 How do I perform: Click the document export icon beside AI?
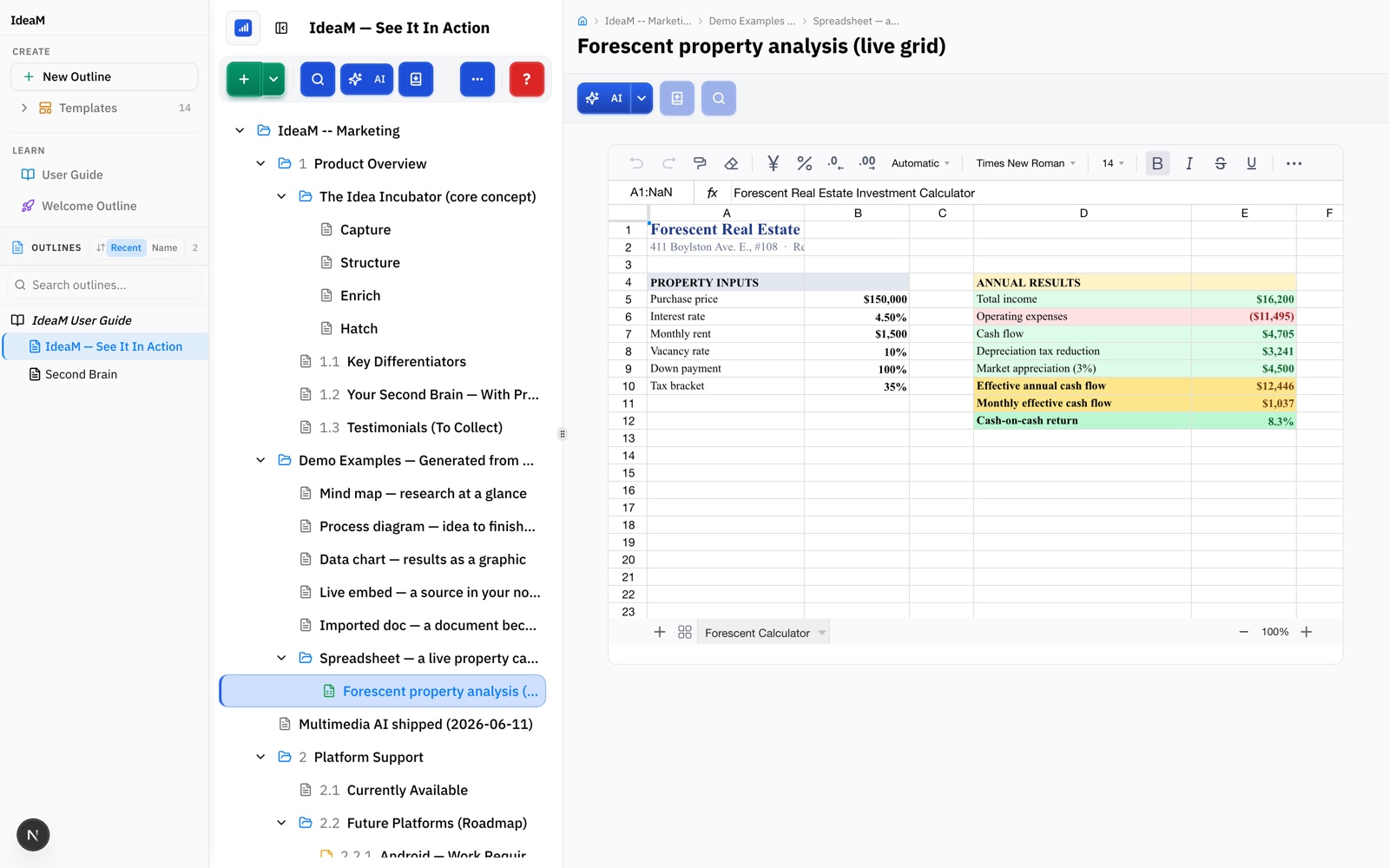[x=677, y=98]
